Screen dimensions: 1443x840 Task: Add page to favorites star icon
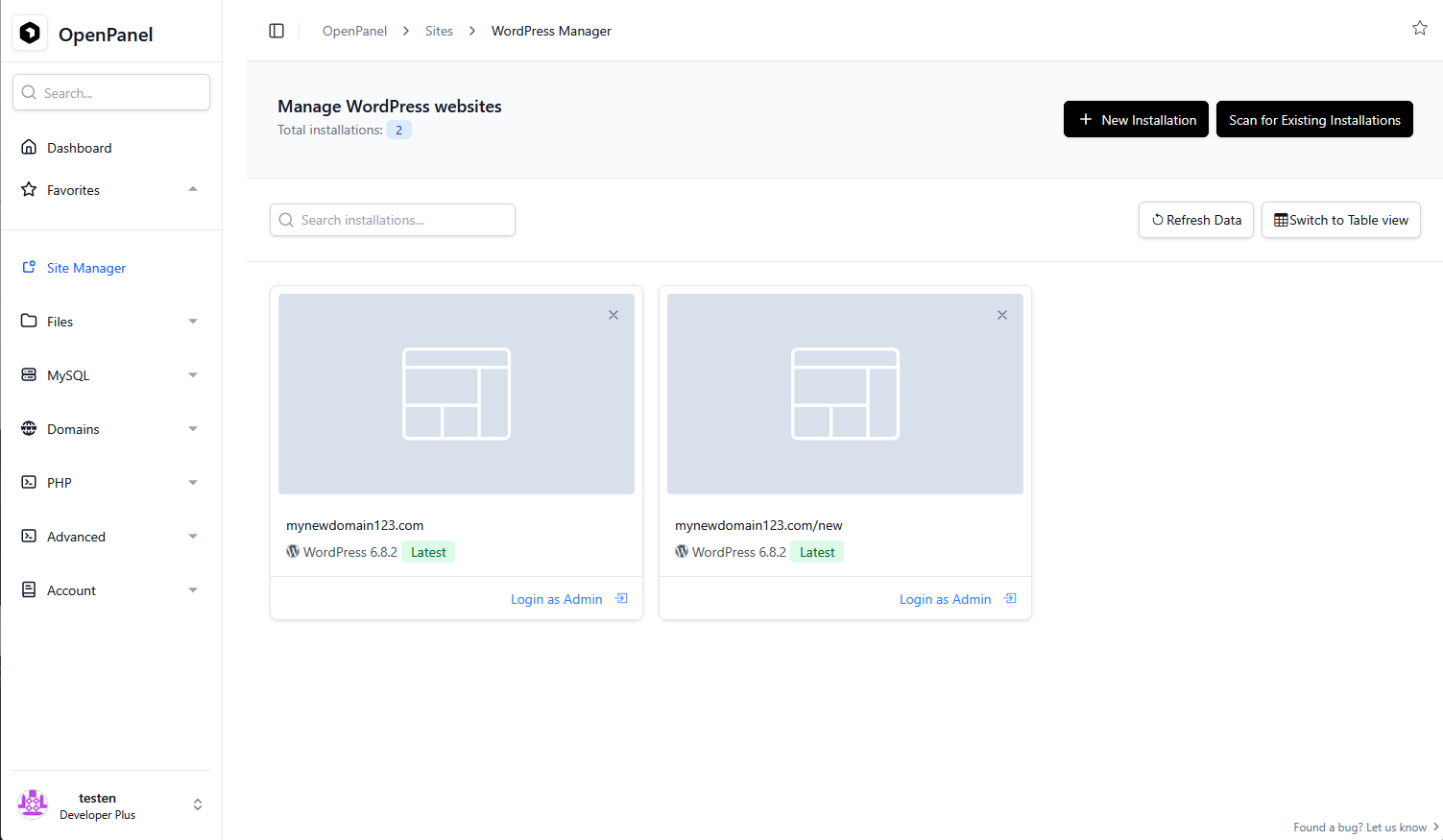point(1420,28)
